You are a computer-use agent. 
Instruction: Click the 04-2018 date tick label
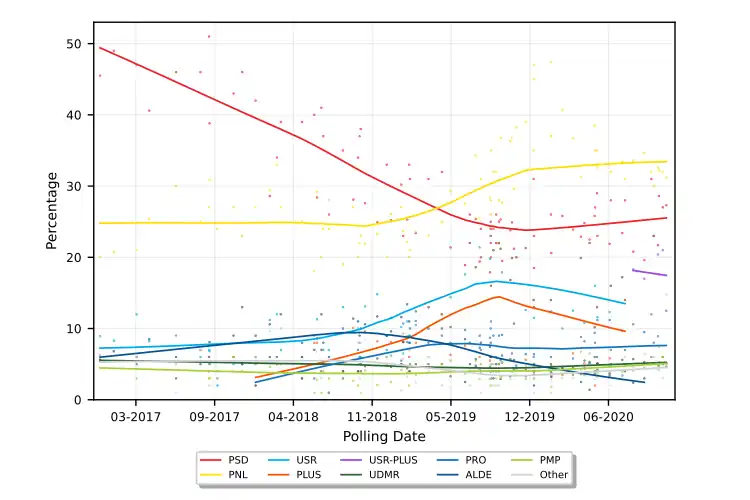tap(291, 416)
